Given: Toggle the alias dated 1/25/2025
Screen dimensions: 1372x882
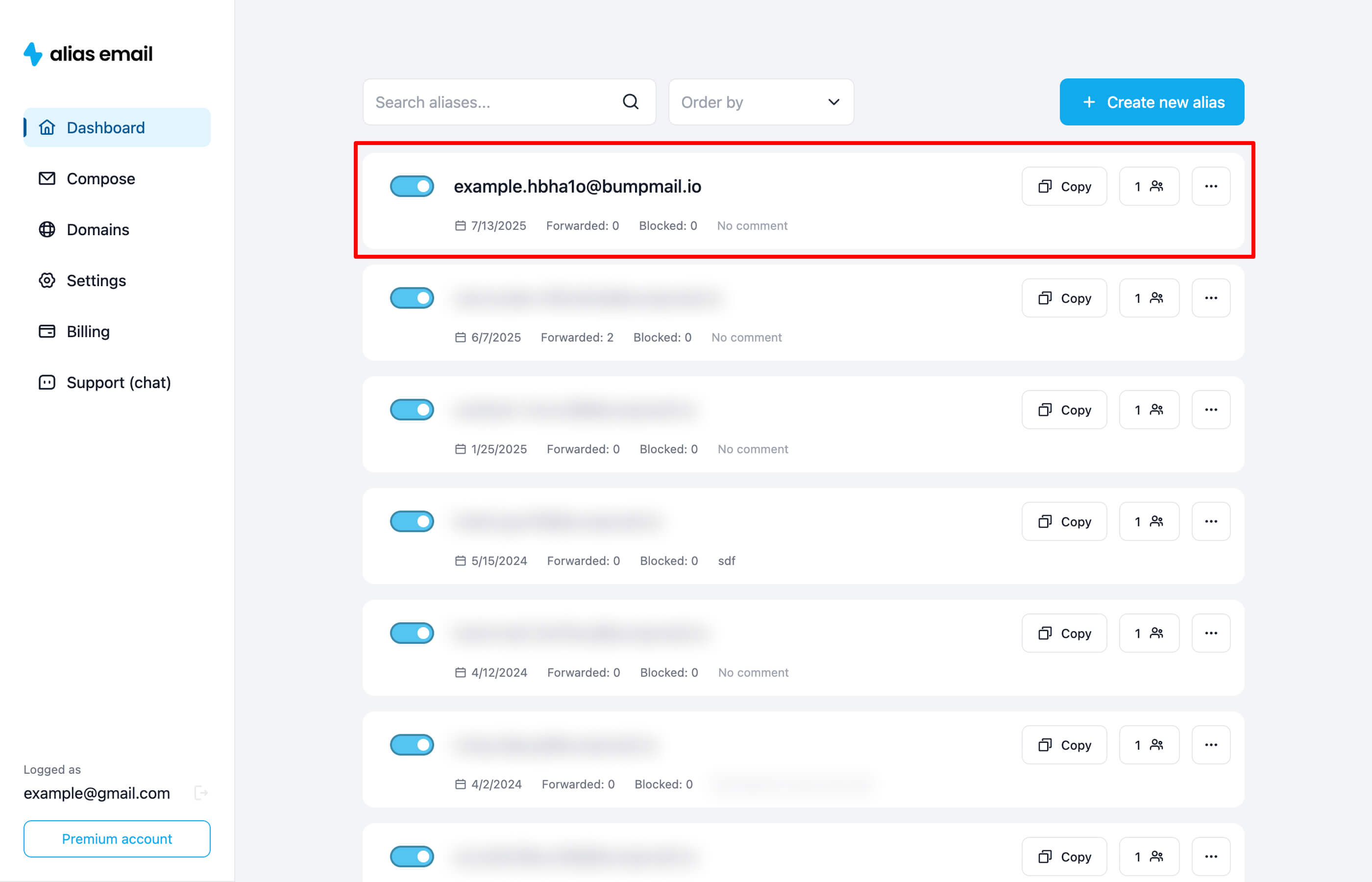Looking at the screenshot, I should pos(412,410).
